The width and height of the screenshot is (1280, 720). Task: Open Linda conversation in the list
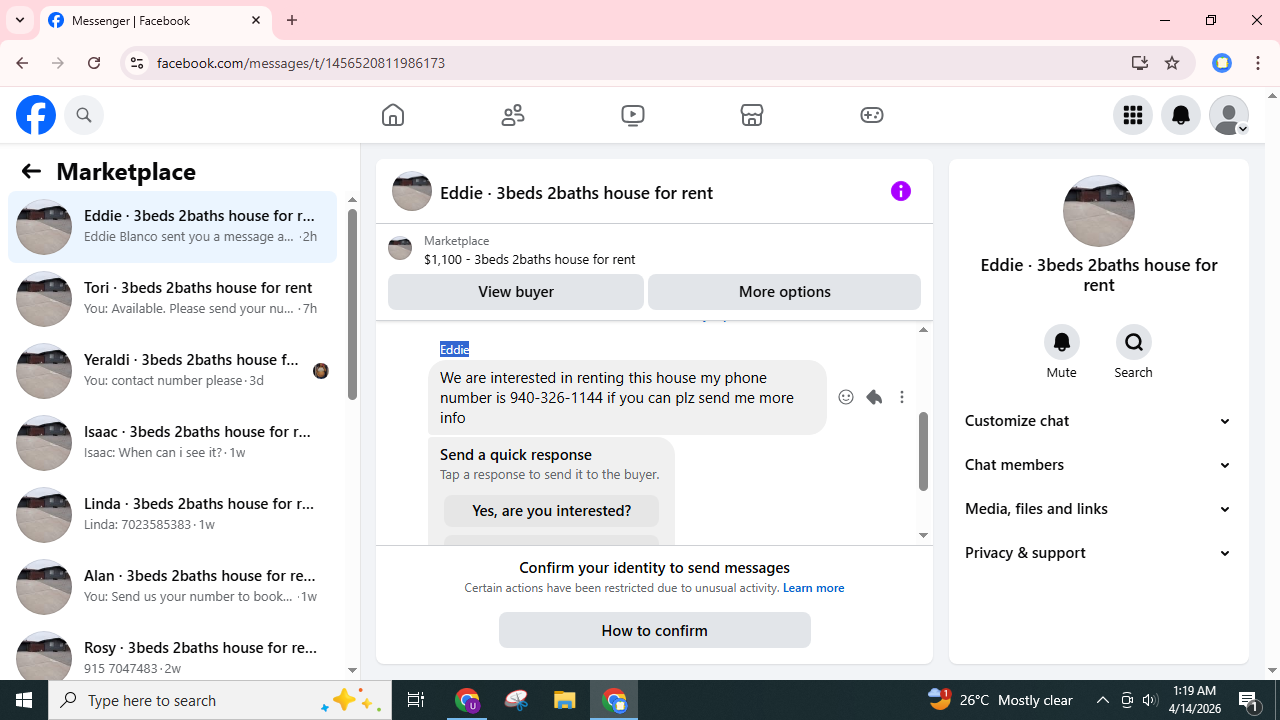(x=172, y=515)
